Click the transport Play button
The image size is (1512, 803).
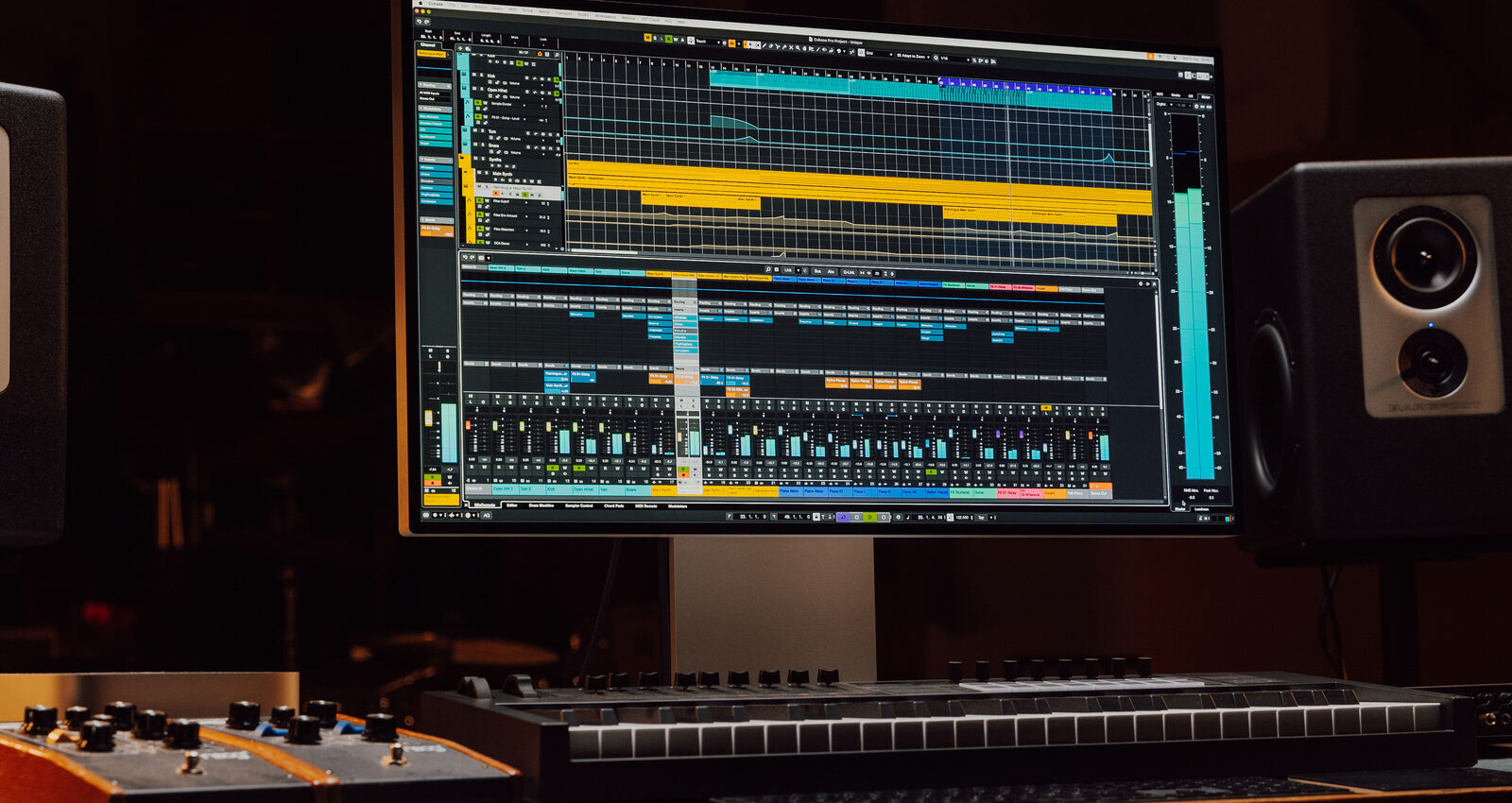point(870,518)
